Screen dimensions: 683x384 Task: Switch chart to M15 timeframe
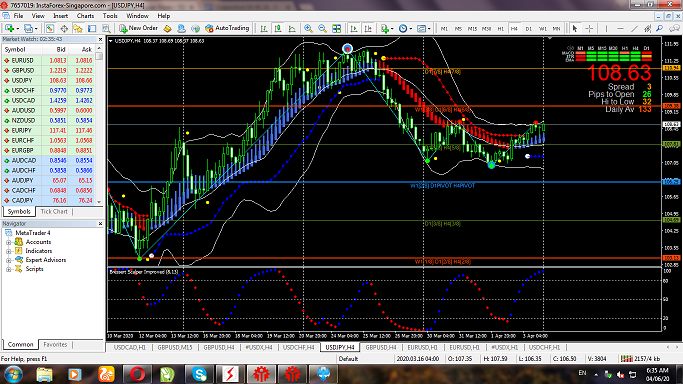pos(472,28)
